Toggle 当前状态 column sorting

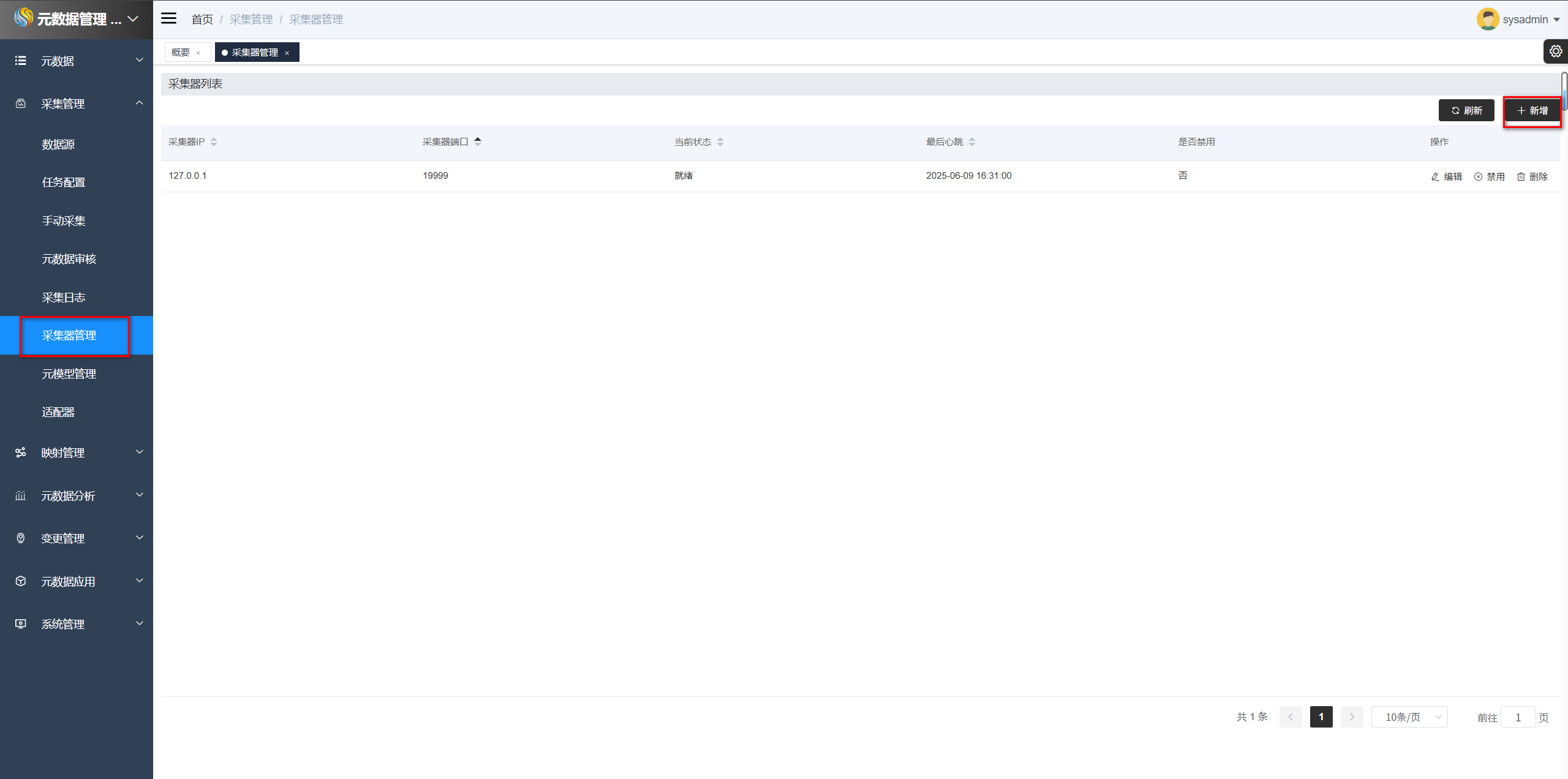pyautogui.click(x=720, y=142)
